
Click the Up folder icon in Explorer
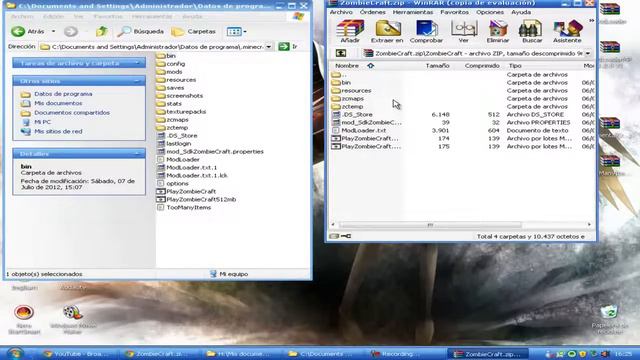point(102,31)
